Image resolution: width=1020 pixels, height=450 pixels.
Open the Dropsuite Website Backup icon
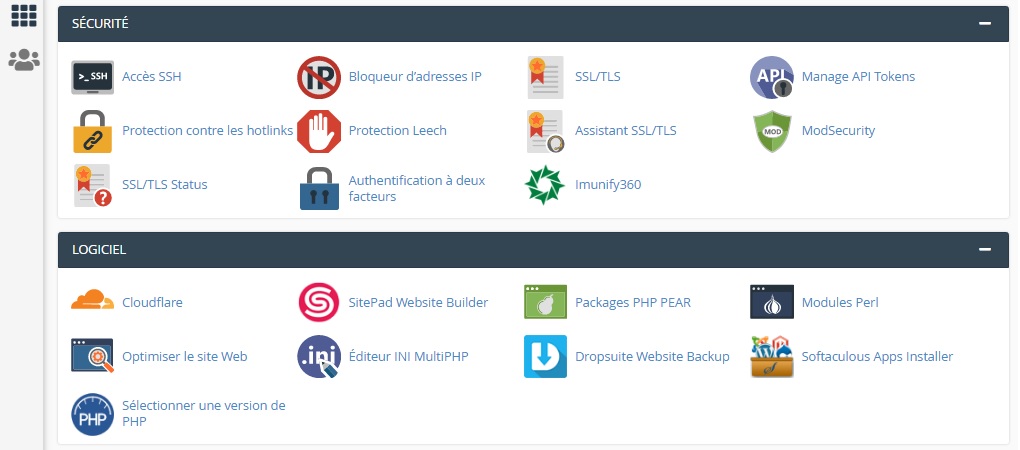click(545, 356)
